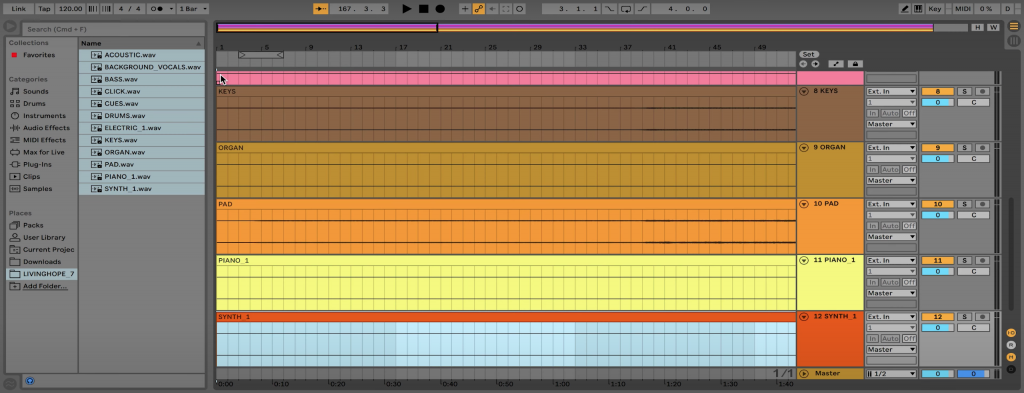Open the Clips category

pos(31,177)
